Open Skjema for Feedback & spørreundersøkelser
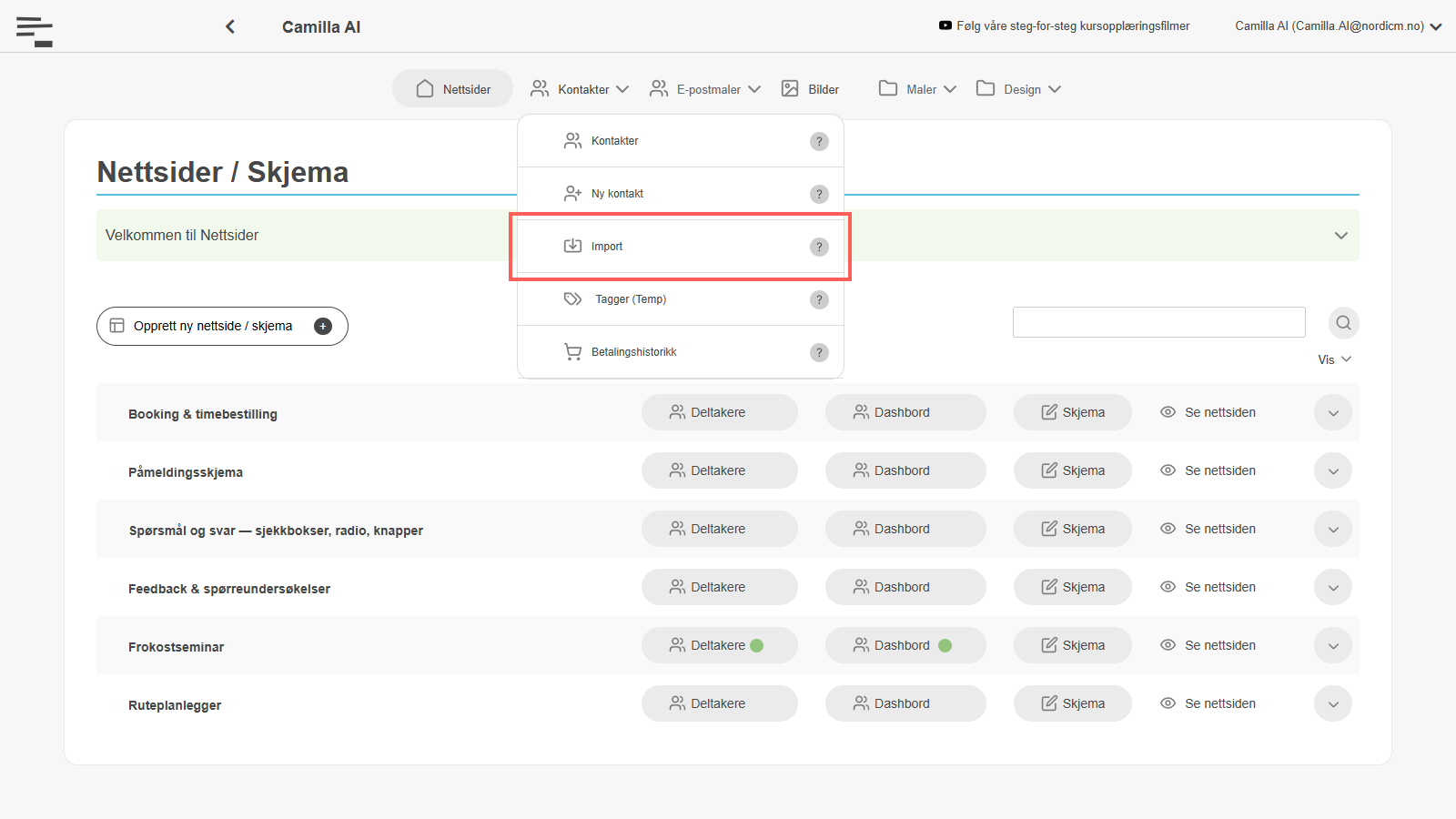The height and width of the screenshot is (819, 1456). coord(1073,587)
